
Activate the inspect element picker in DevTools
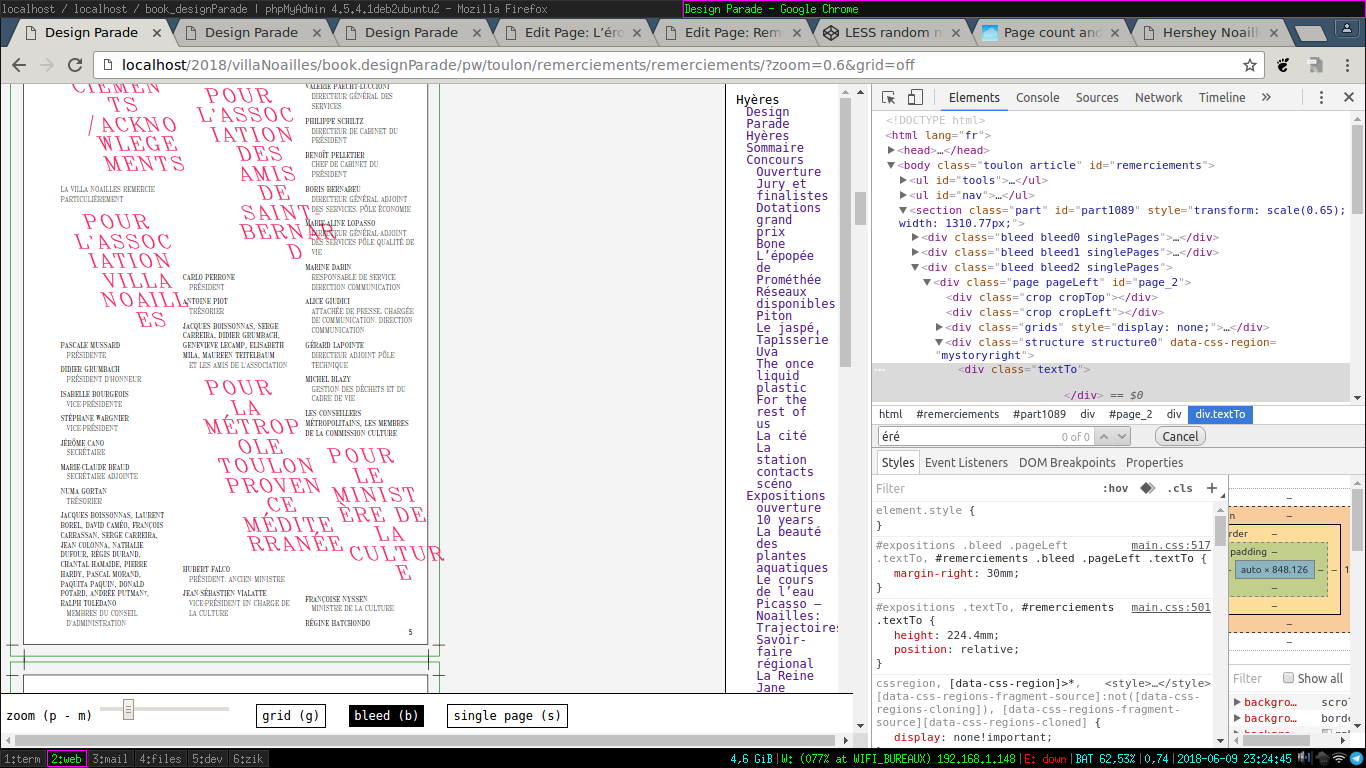(889, 98)
